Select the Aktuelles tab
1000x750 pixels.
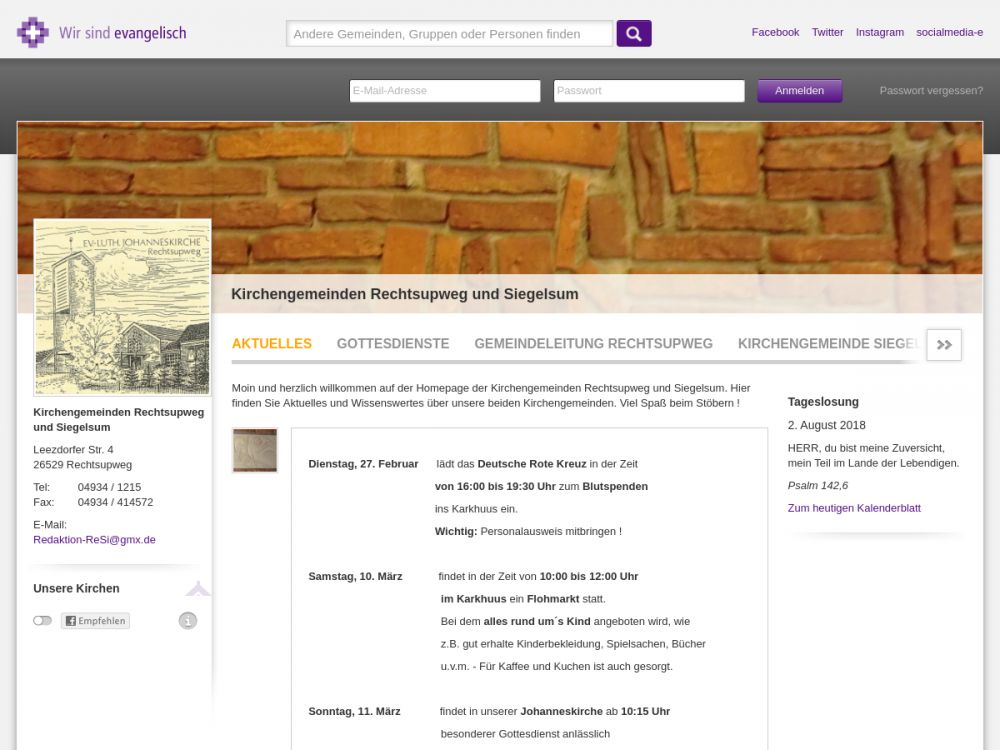[x=272, y=343]
